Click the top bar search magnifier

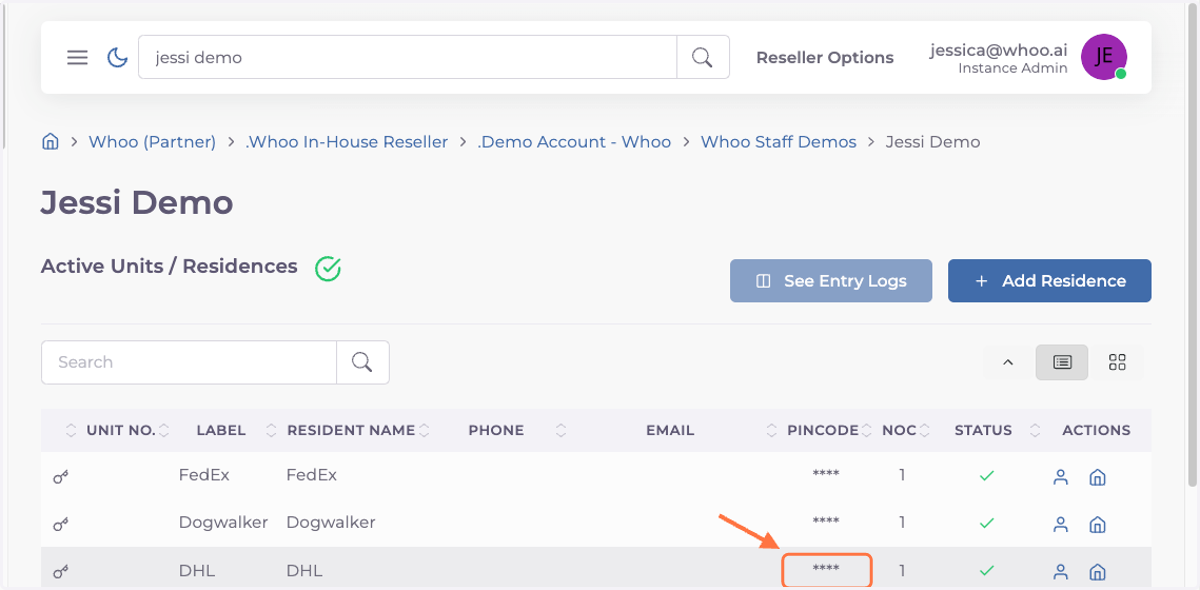(x=703, y=57)
